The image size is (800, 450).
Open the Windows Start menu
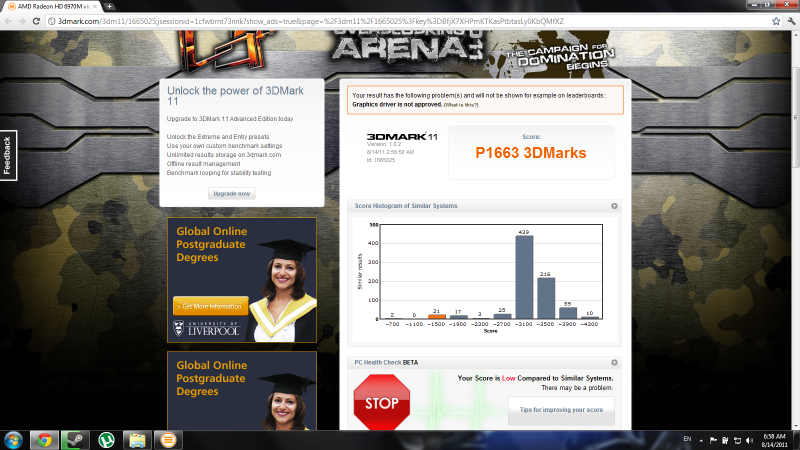pyautogui.click(x=13, y=440)
